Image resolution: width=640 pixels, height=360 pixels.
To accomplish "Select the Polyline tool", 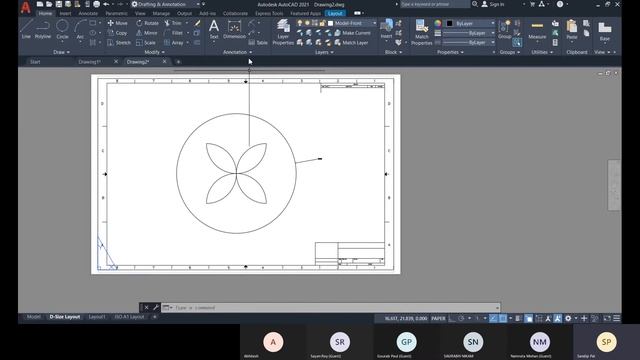I will click(42, 29).
